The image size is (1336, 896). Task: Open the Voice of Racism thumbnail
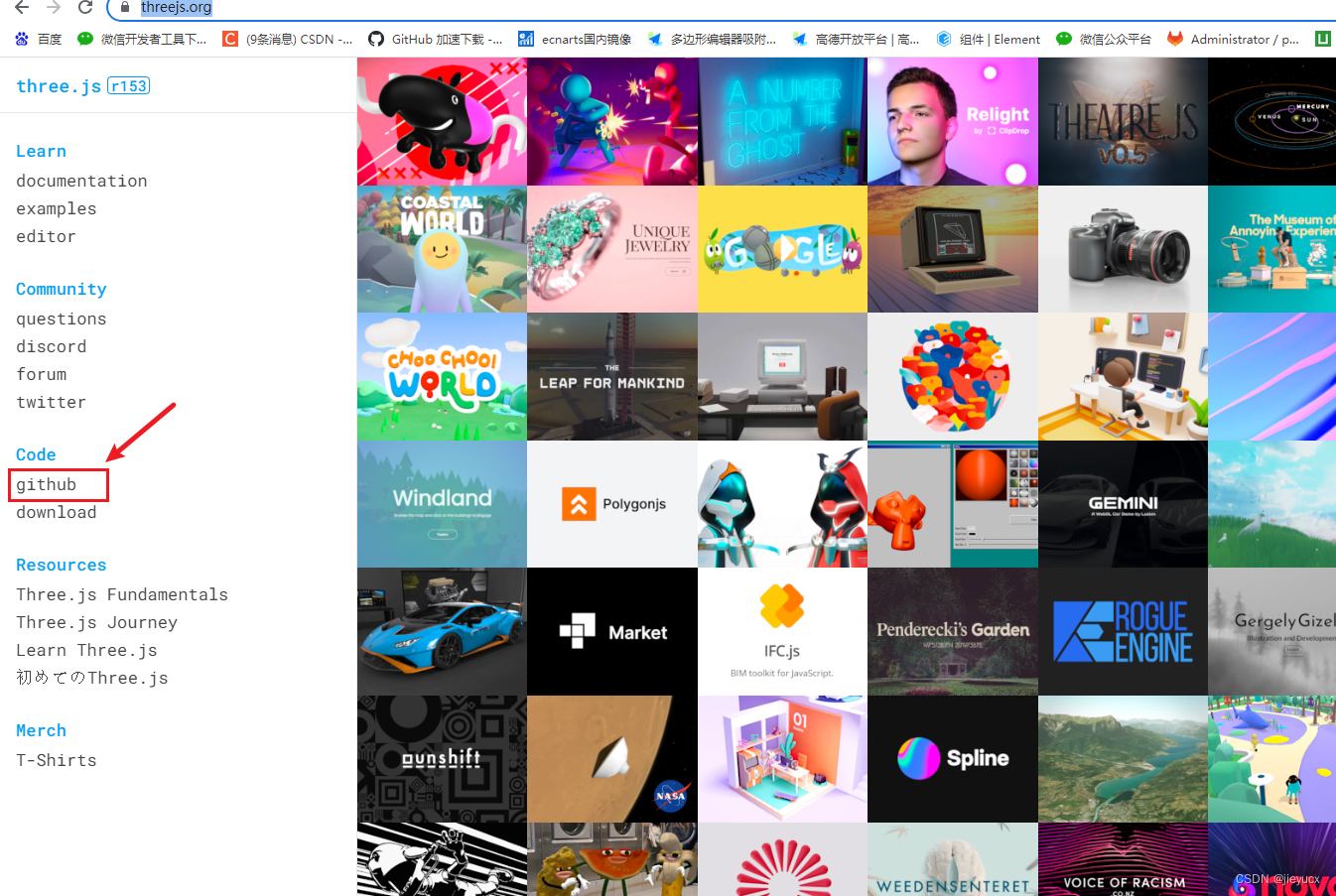pyautogui.click(x=1123, y=859)
